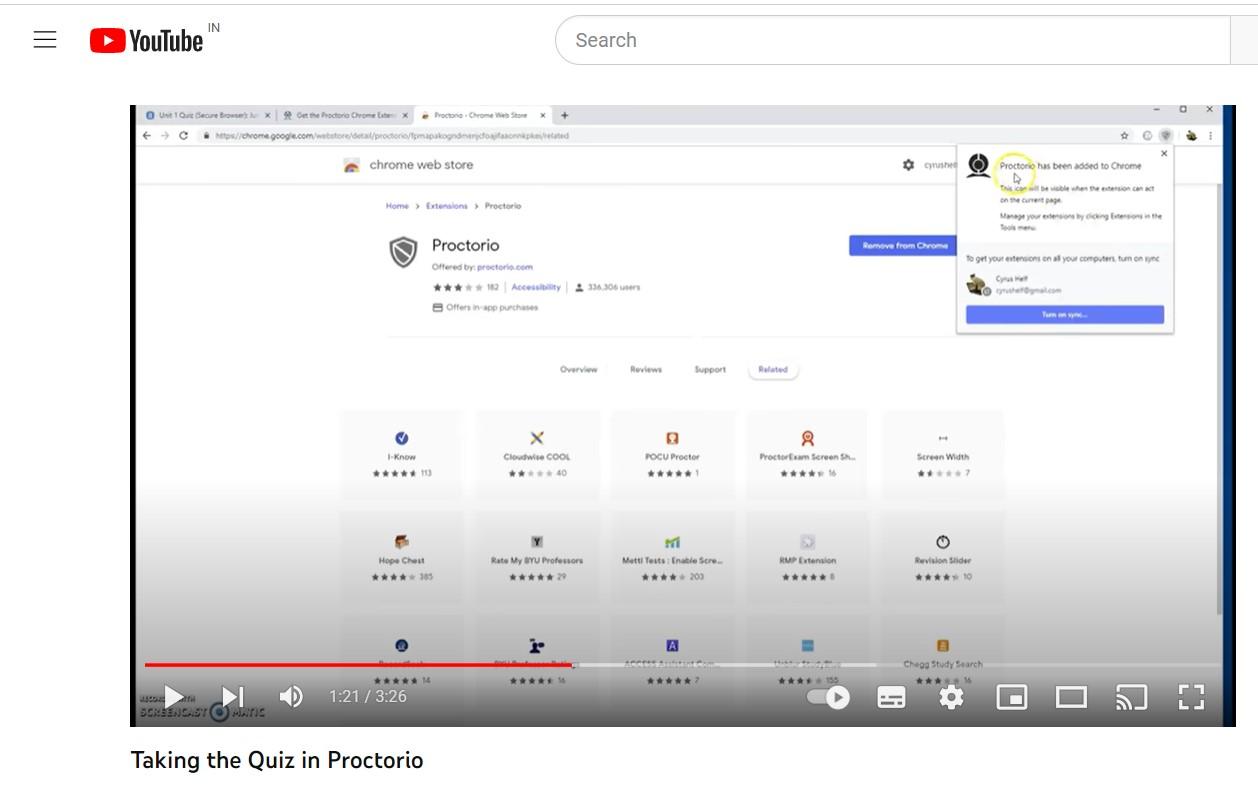
Task: Click the Home breadcrumb link in video
Action: click(397, 206)
